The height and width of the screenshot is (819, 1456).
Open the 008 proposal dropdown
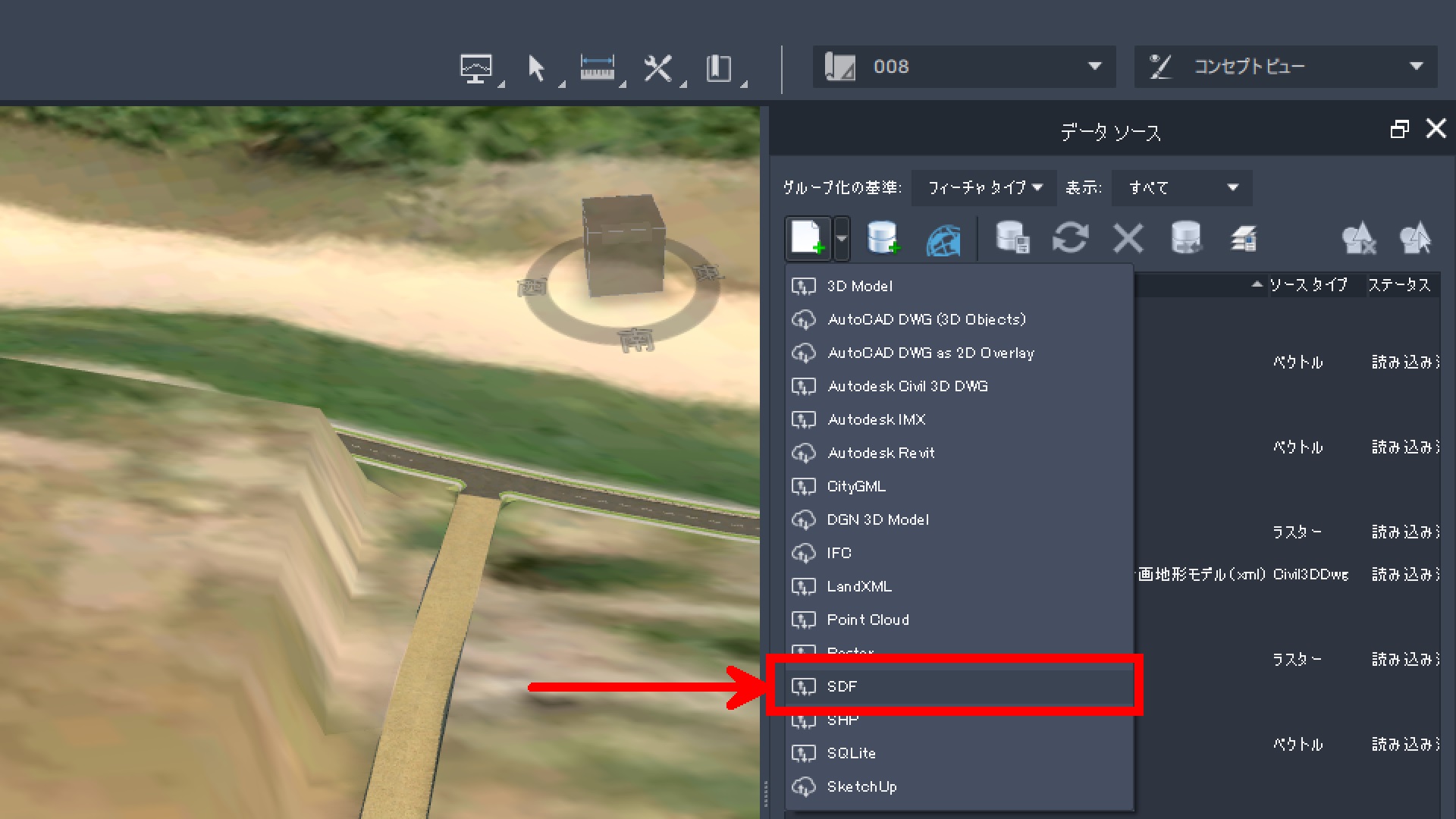click(964, 67)
